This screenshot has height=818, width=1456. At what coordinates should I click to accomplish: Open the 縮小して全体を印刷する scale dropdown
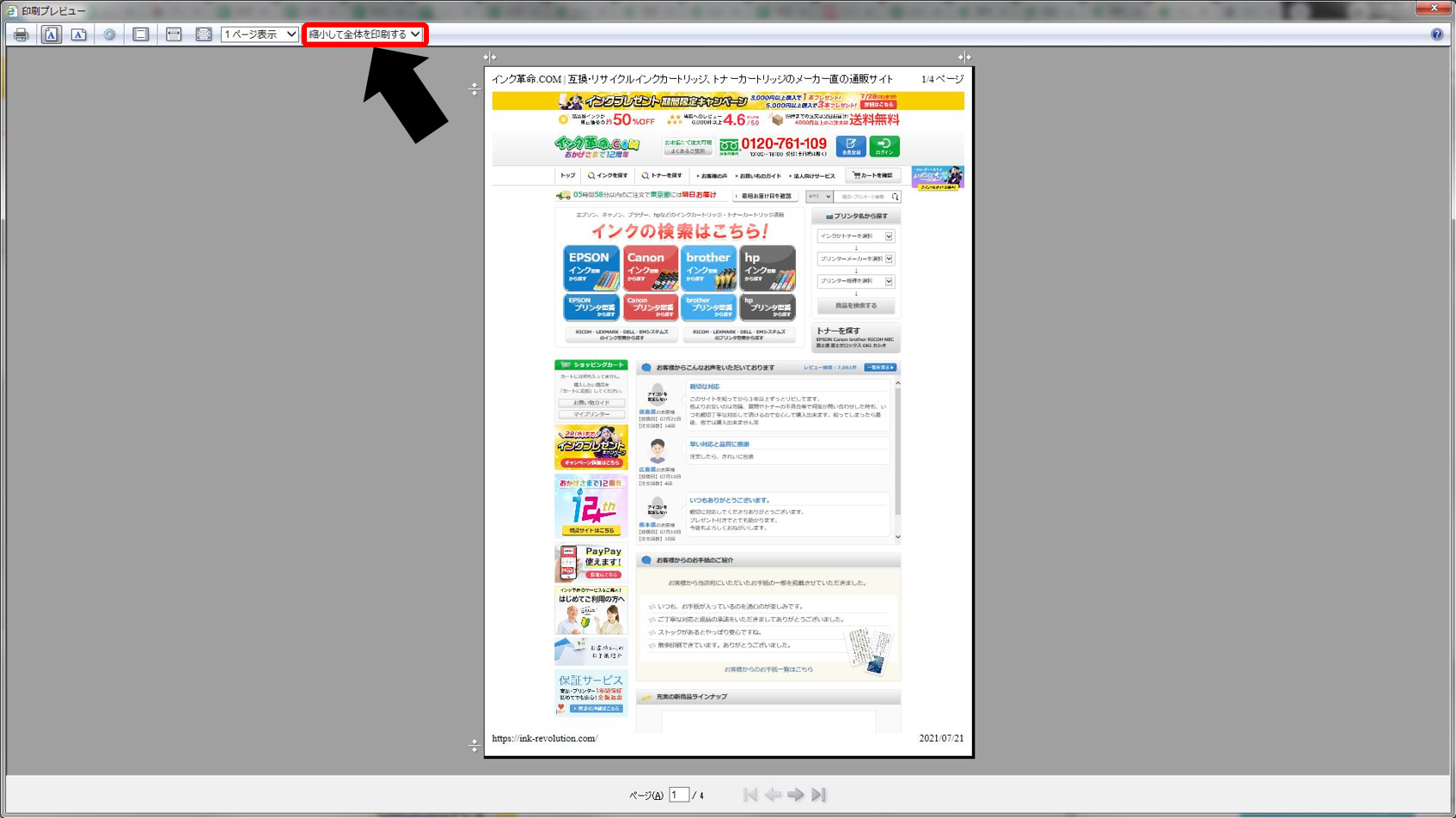coord(364,34)
